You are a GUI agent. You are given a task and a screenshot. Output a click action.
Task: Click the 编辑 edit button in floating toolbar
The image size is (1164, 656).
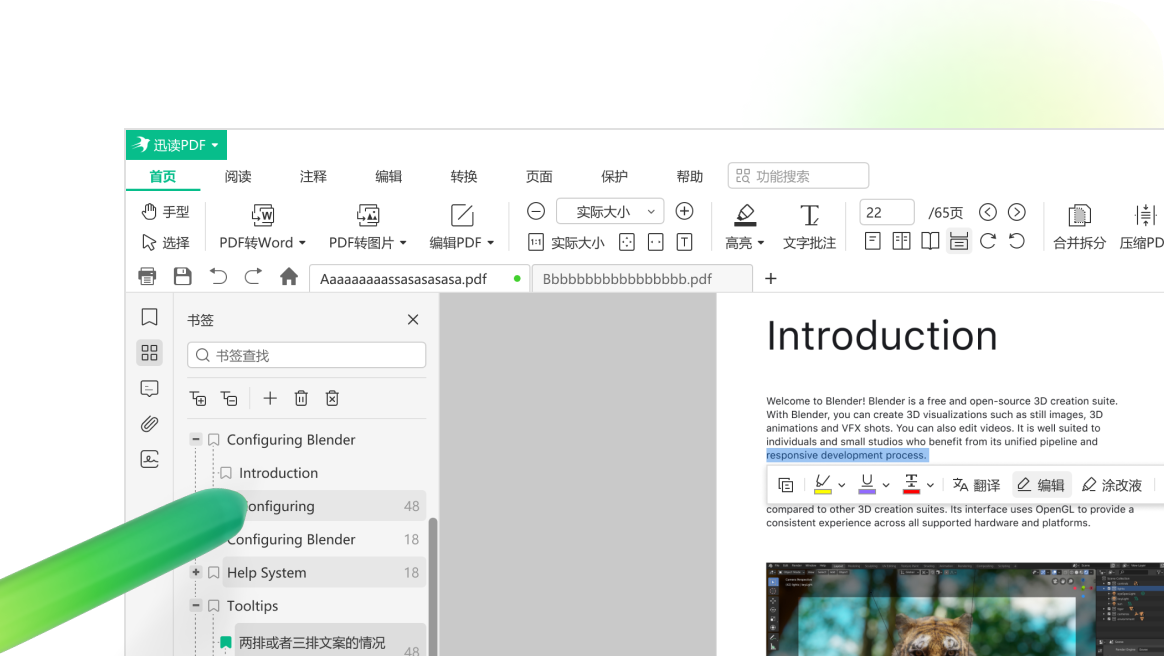(x=1041, y=484)
